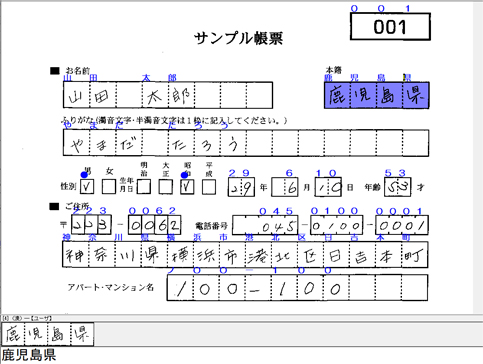Click the アパート・マンション名 label

point(111,287)
